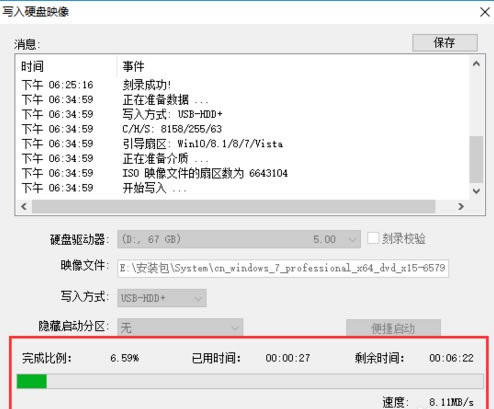The width and height of the screenshot is (494, 409).
Task: Click the 便捷启动 button
Action: click(393, 328)
